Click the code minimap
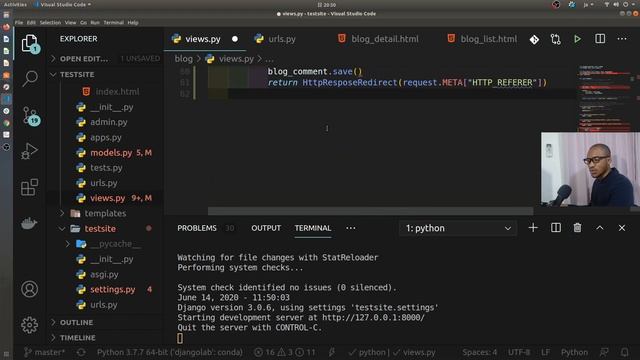 (606, 98)
